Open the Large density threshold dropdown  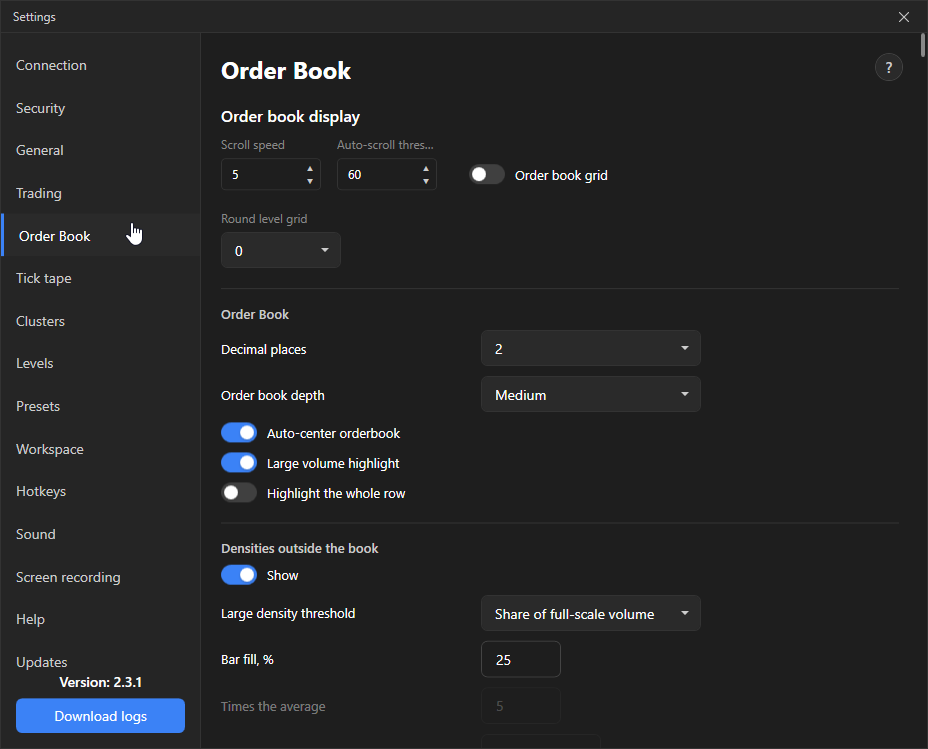coord(591,614)
